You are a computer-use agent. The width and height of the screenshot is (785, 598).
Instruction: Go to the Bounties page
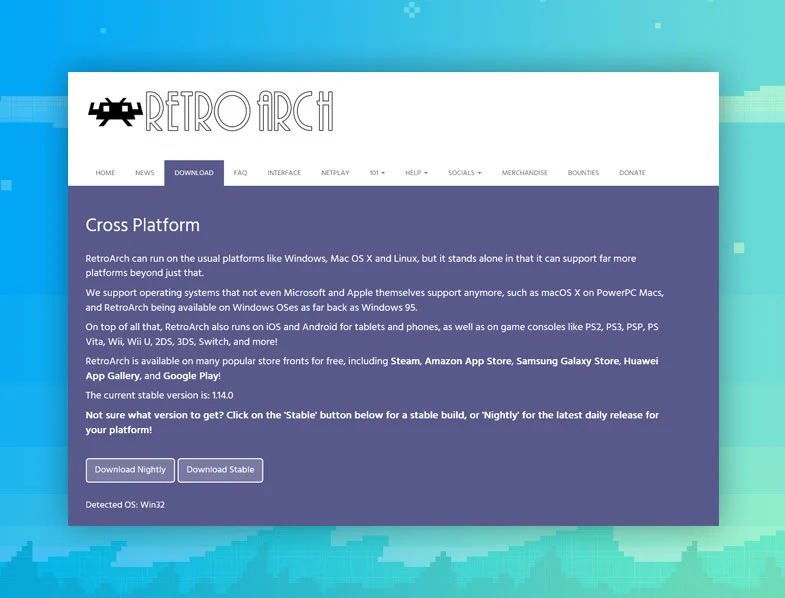[x=583, y=173]
